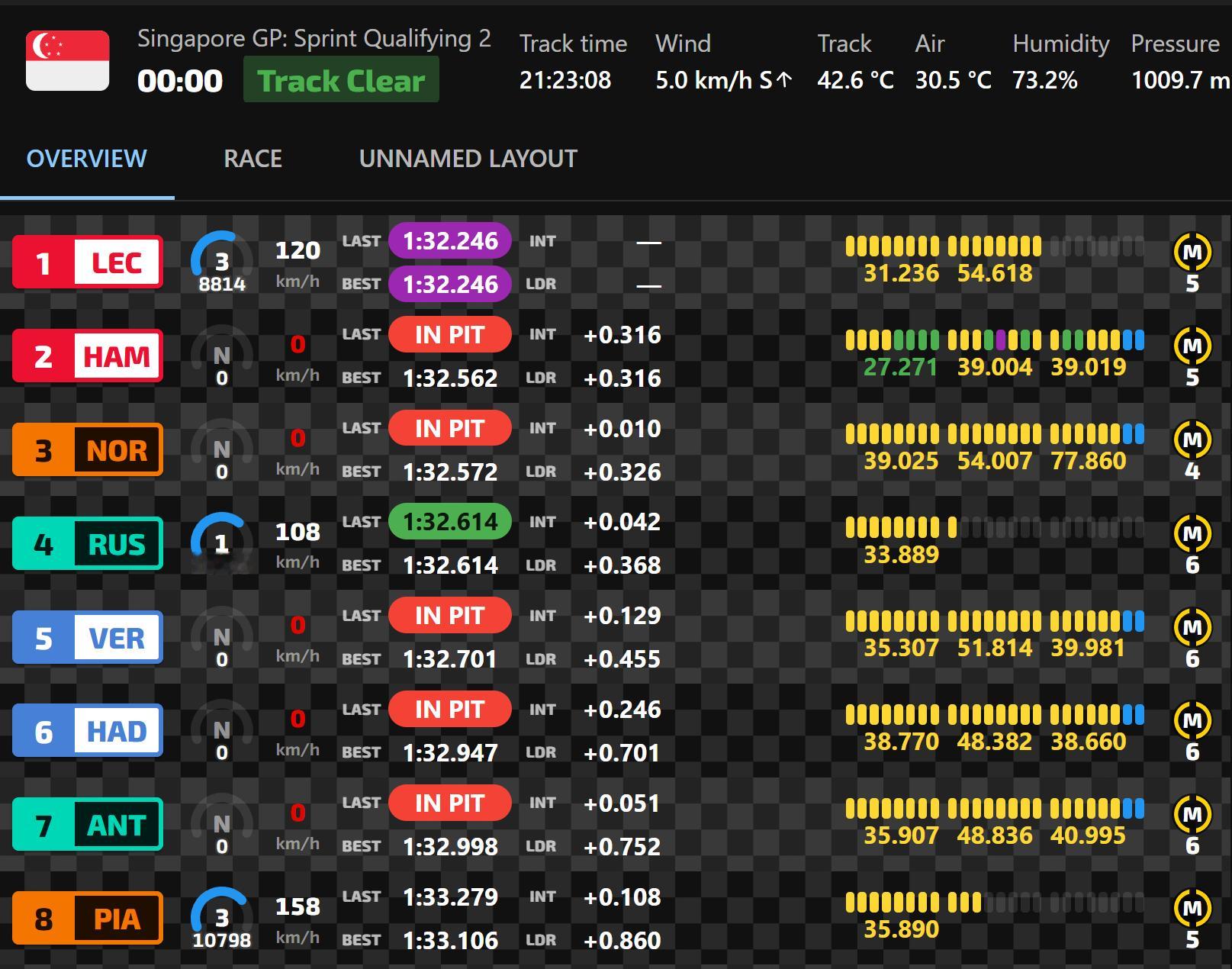Click Norris's medium tyre compound icon
The height and width of the screenshot is (969, 1232).
click(1192, 440)
